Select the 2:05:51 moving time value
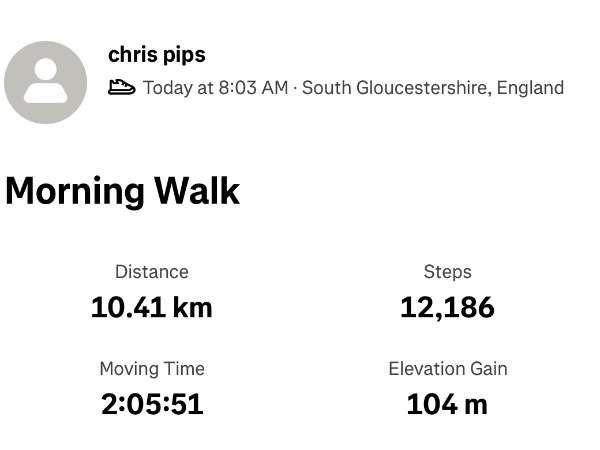Image resolution: width=600 pixels, height=450 pixels. pos(151,404)
